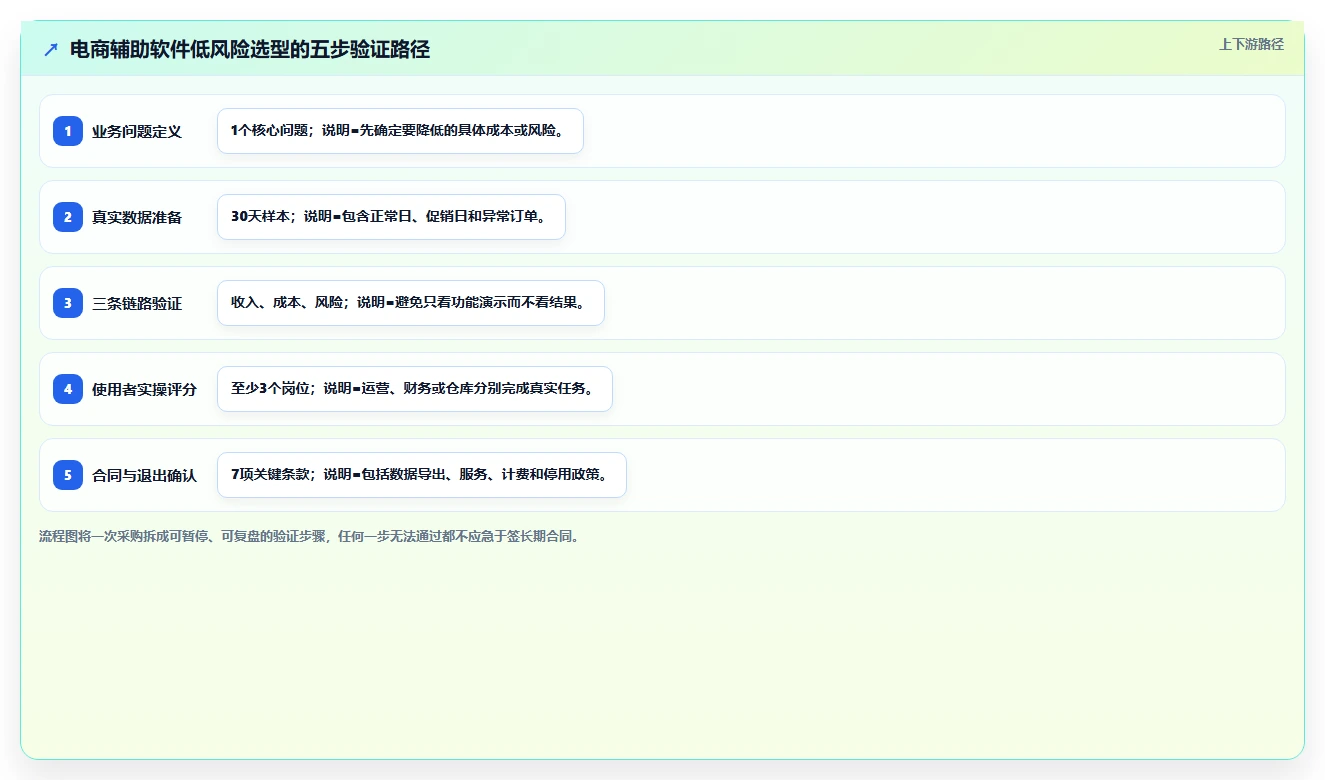This screenshot has height=780, width=1325.
Task: Click the 使用者实操评分 step label
Action: pos(144,390)
